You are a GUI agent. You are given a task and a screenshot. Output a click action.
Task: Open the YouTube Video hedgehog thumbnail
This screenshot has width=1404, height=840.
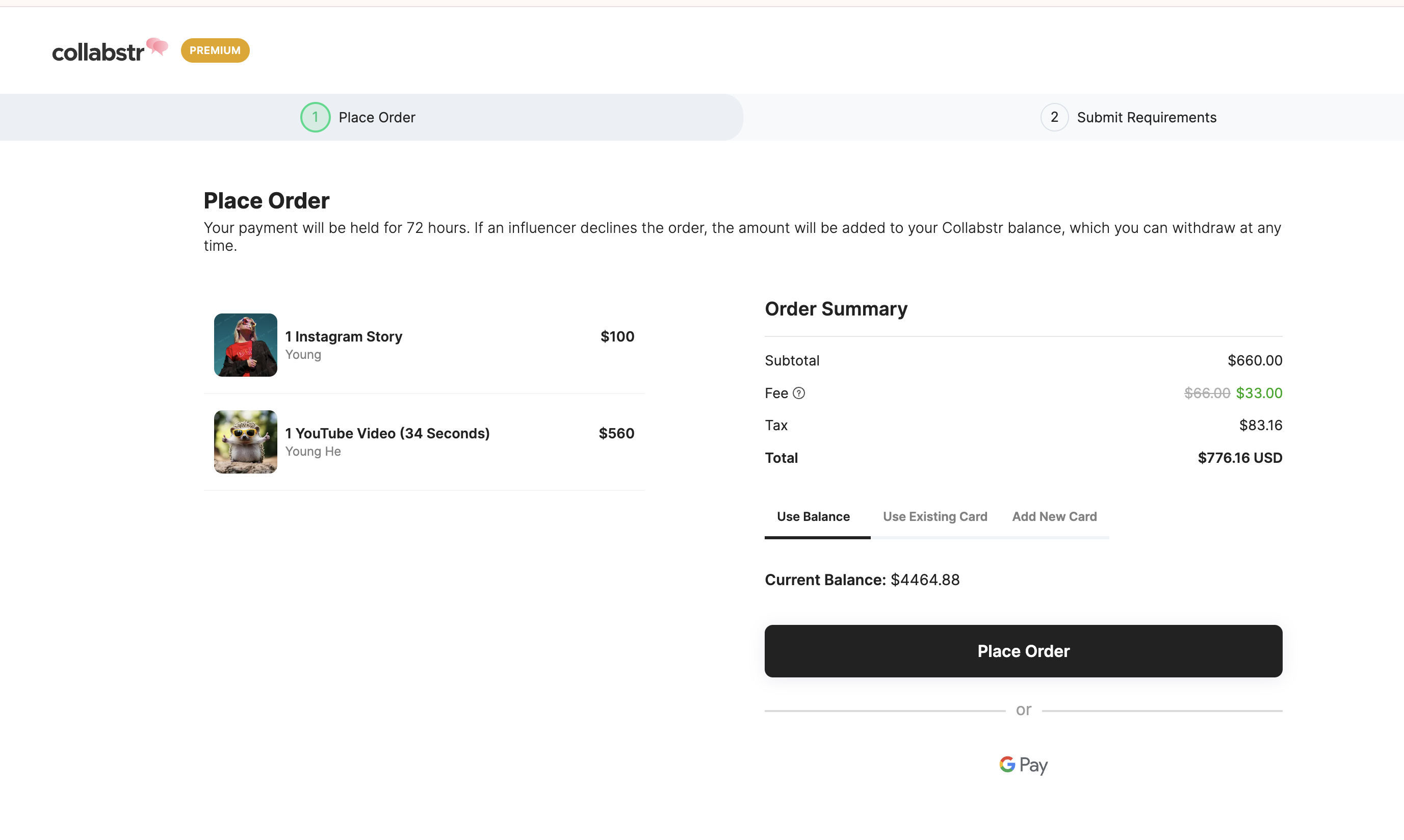coord(246,441)
